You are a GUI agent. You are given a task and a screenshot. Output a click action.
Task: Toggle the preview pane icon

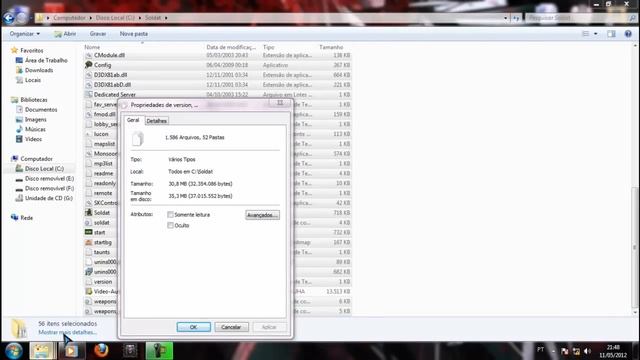611,34
